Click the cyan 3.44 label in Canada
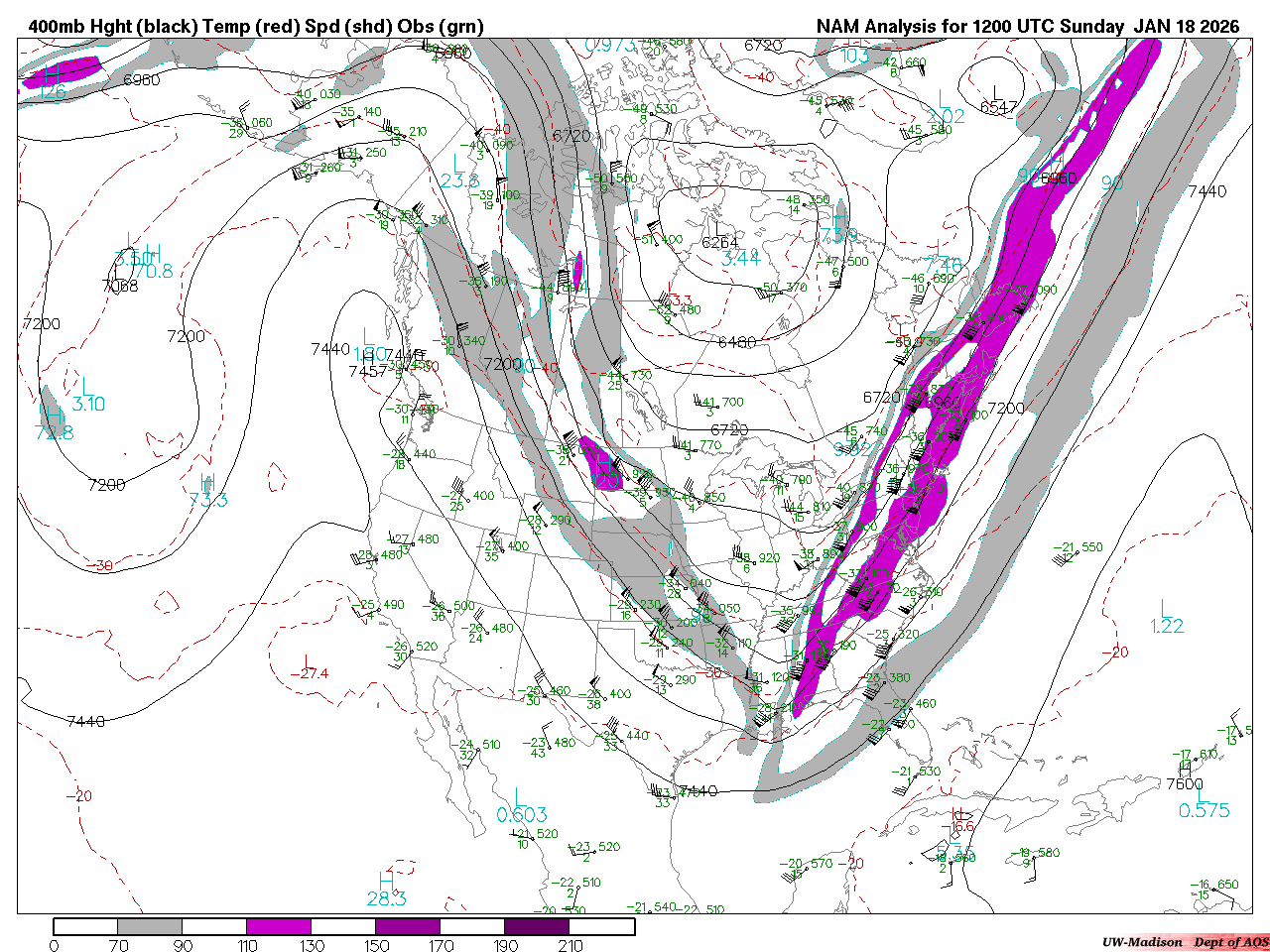 point(740,259)
